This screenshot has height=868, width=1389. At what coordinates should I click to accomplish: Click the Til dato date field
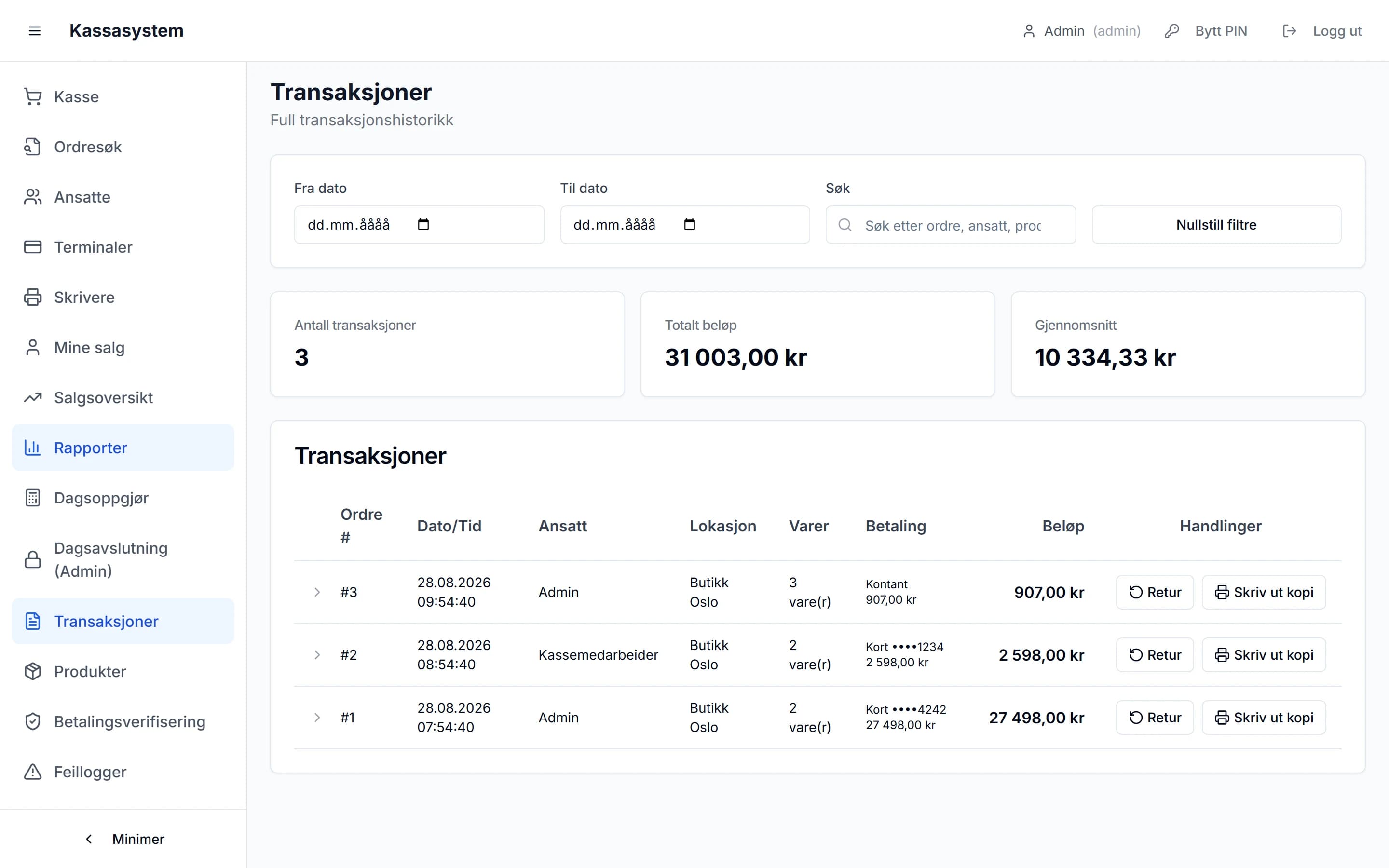tap(685, 224)
